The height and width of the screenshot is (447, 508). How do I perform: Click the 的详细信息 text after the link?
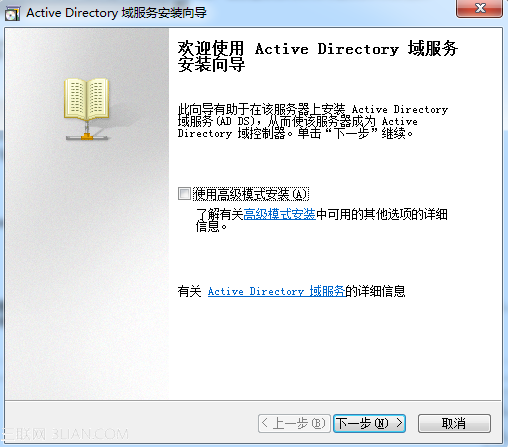(x=375, y=291)
